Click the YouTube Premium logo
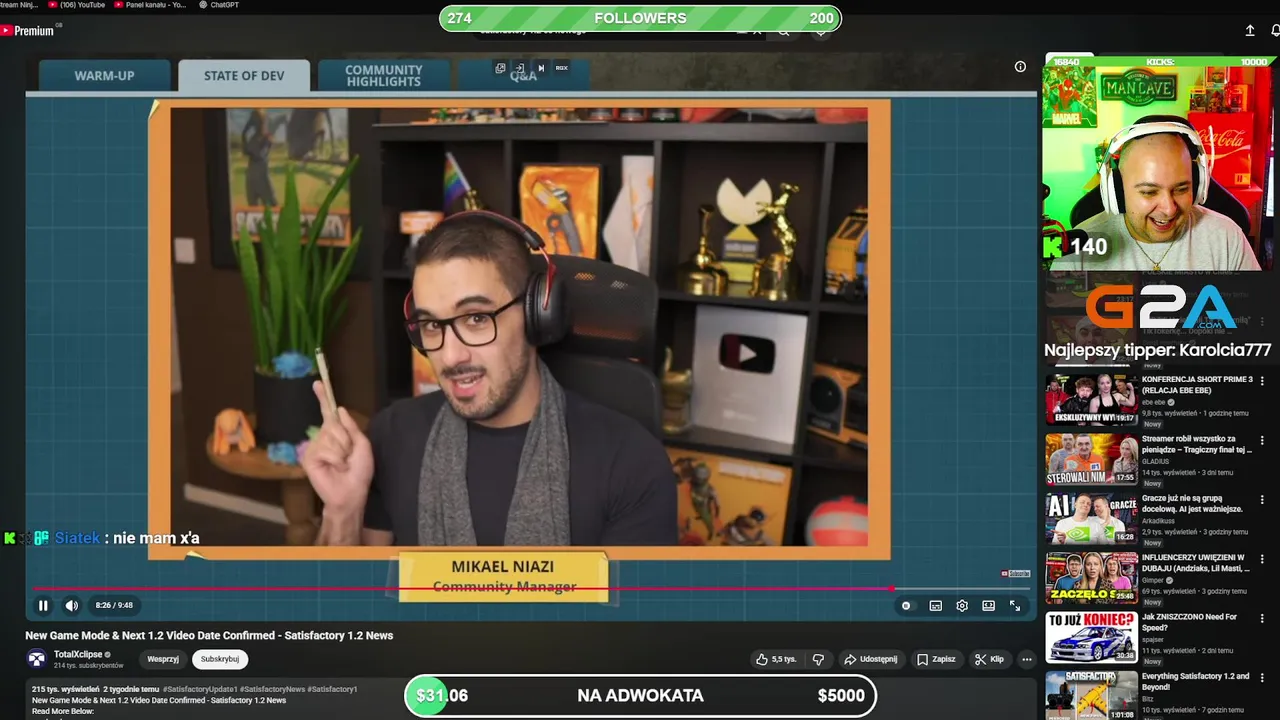The width and height of the screenshot is (1280, 720). (x=28, y=31)
